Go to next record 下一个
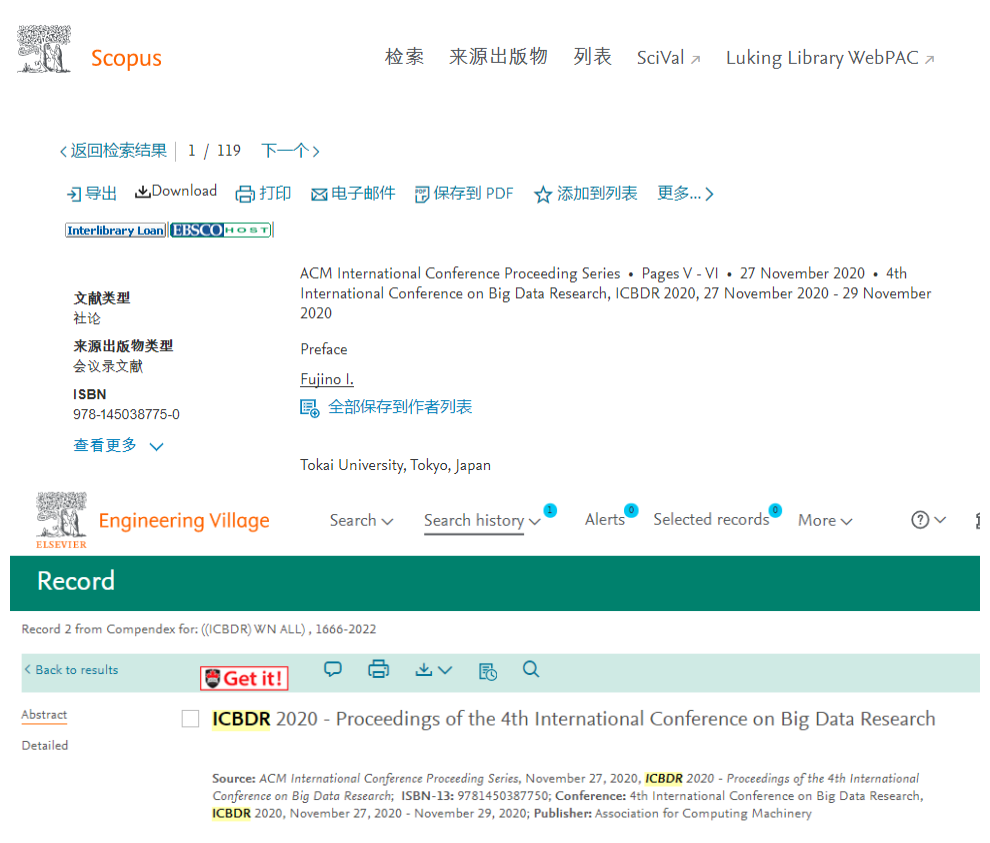 point(290,151)
